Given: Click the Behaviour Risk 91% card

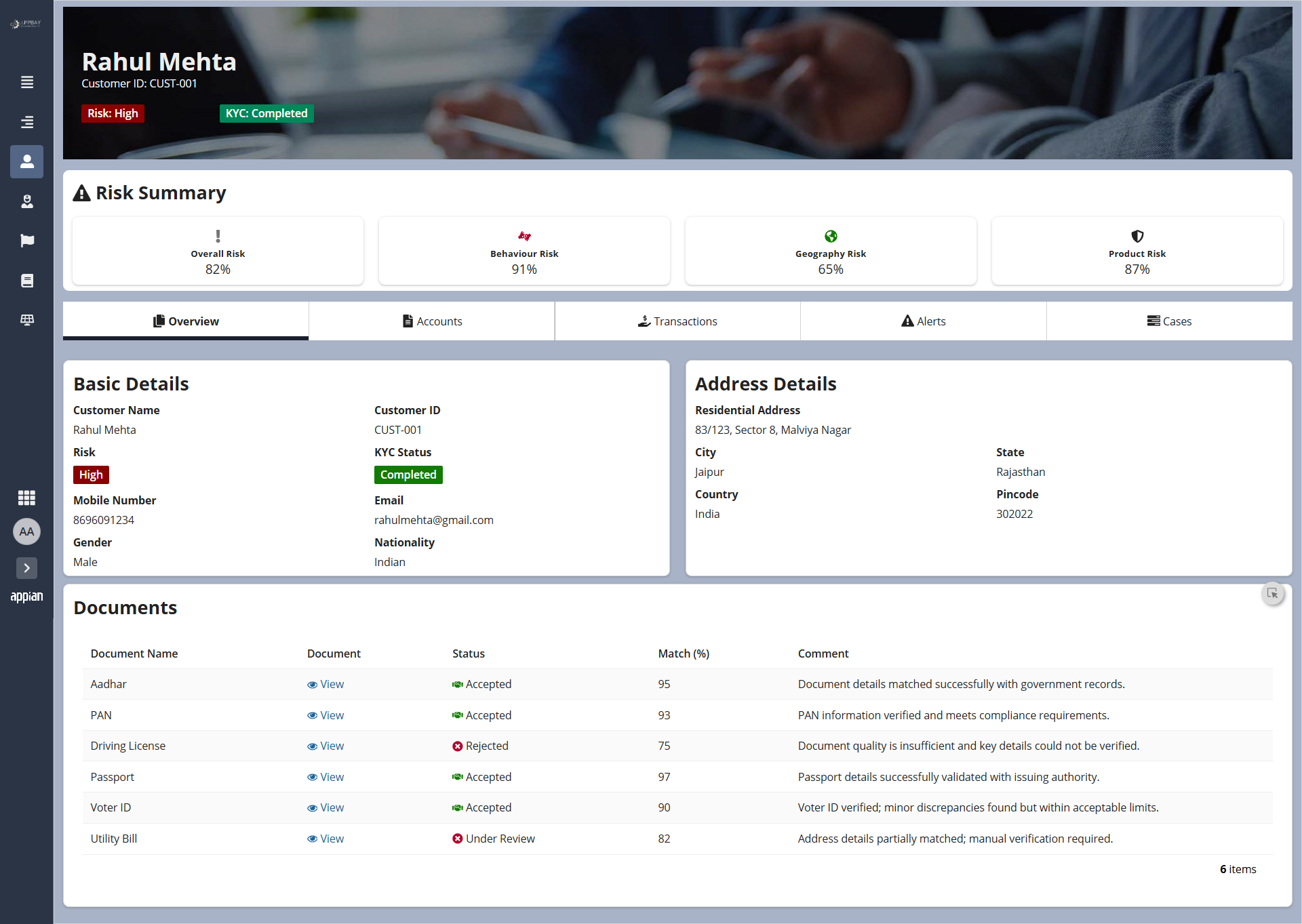Looking at the screenshot, I should tap(524, 252).
